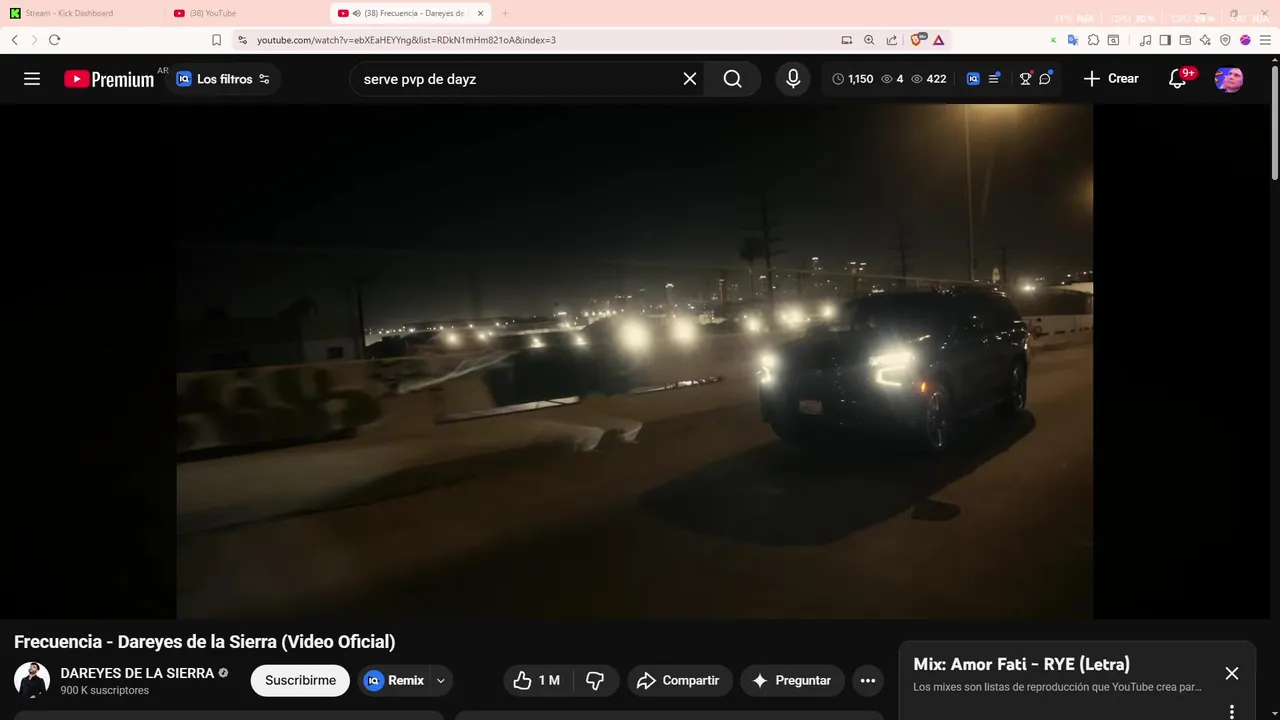Close the Frecuencia browser tab
1280x720 pixels.
pos(480,13)
